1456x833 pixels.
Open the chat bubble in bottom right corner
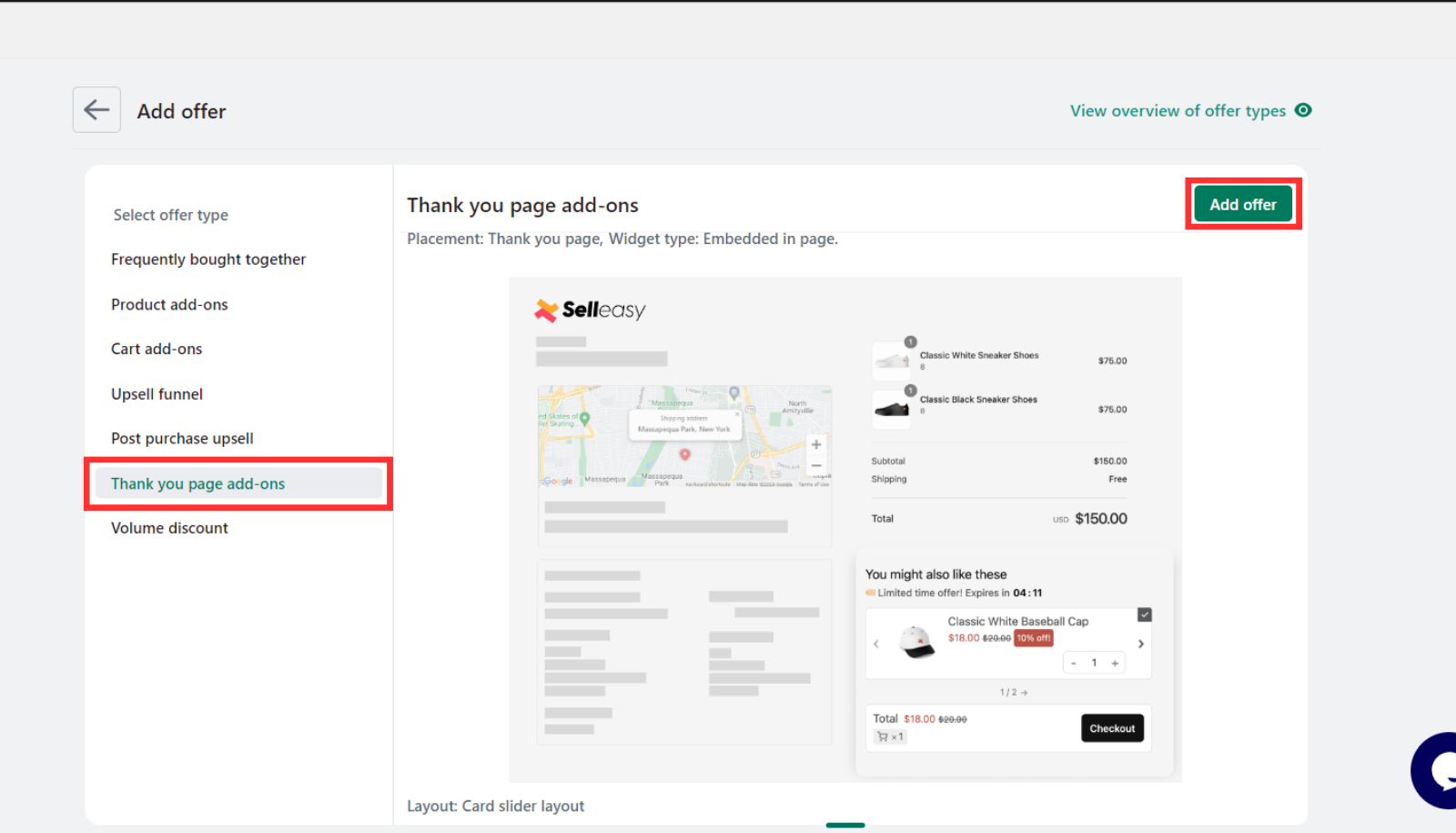tap(1438, 770)
